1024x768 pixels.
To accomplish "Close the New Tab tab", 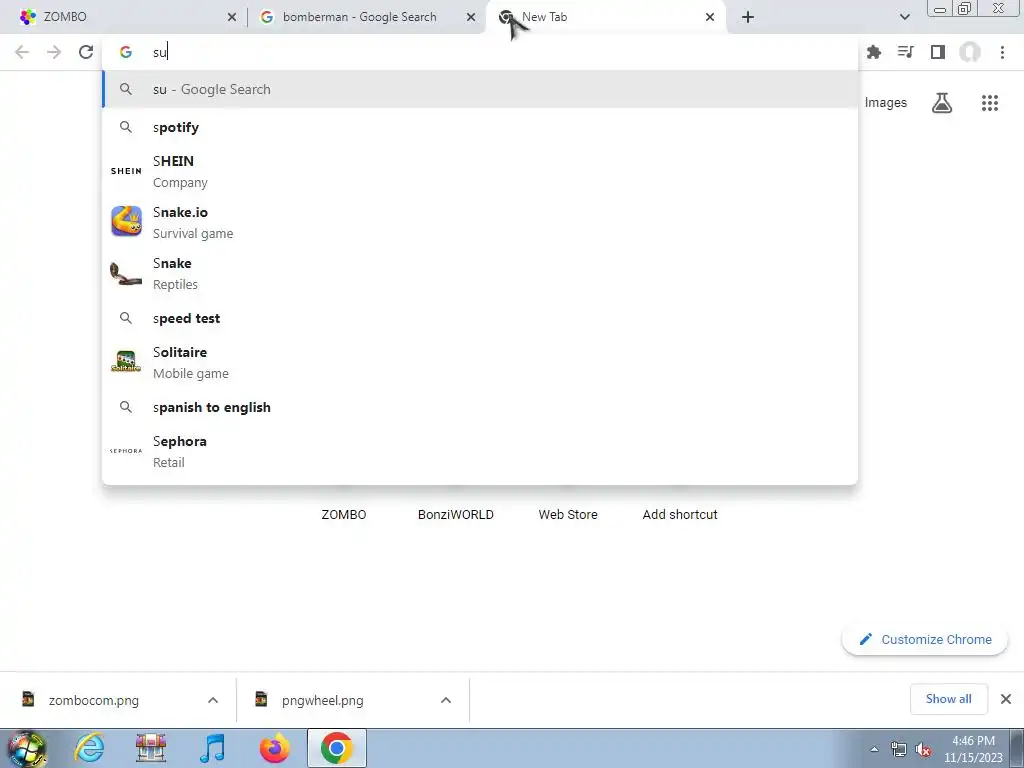I will (x=710, y=17).
